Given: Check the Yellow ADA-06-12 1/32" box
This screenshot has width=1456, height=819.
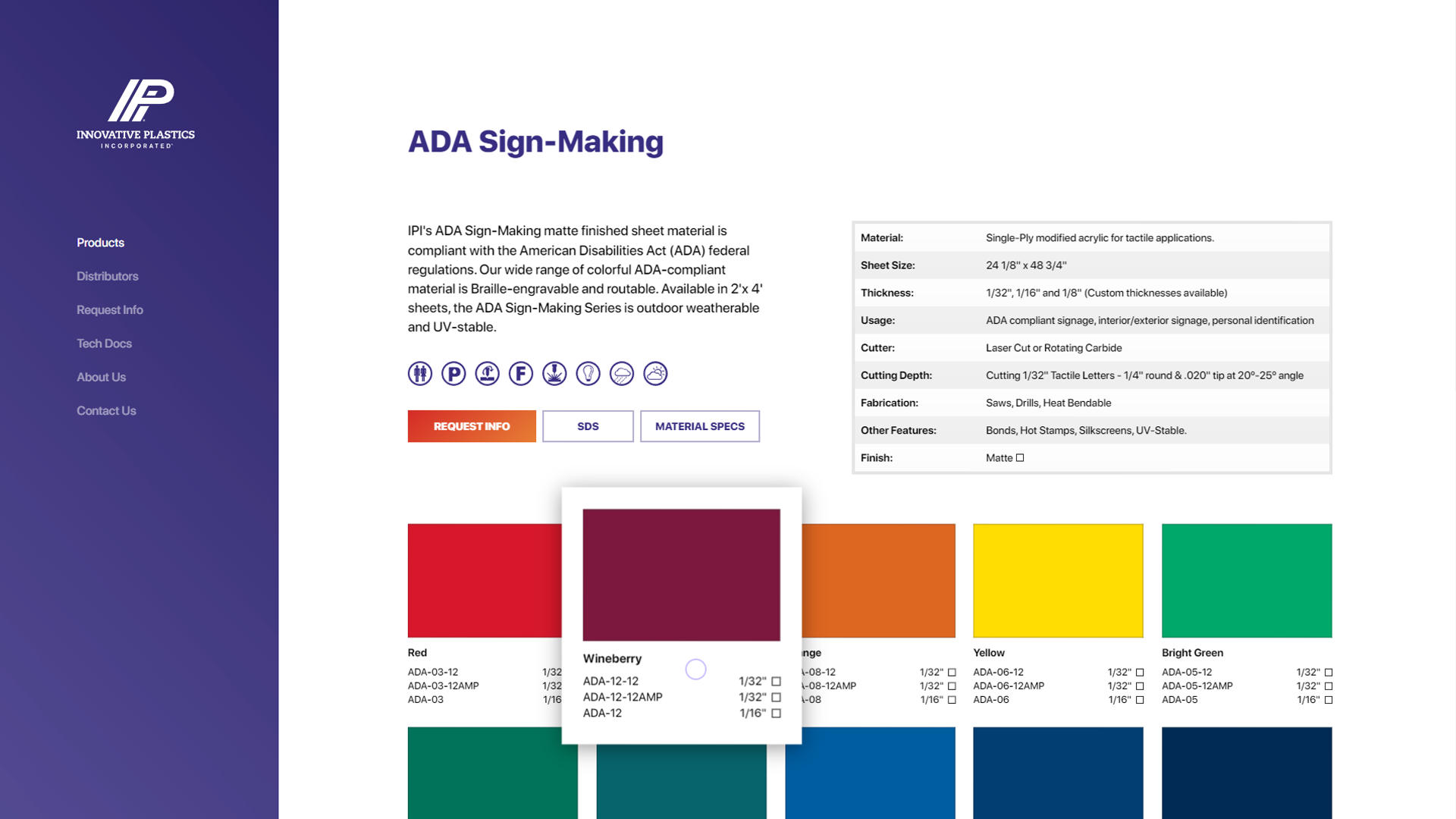Looking at the screenshot, I should coord(1140,673).
